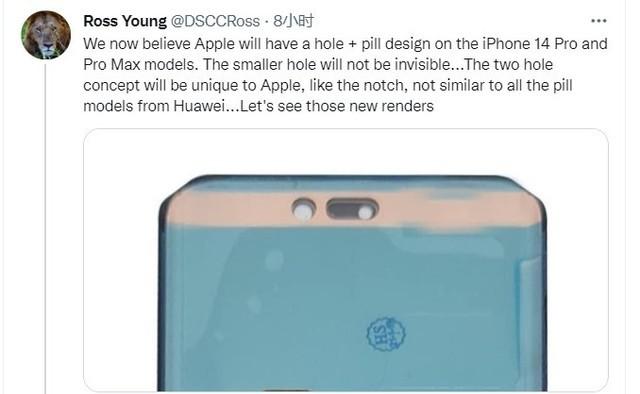Click the white dot inside the pill cutout

[x=365, y=213]
